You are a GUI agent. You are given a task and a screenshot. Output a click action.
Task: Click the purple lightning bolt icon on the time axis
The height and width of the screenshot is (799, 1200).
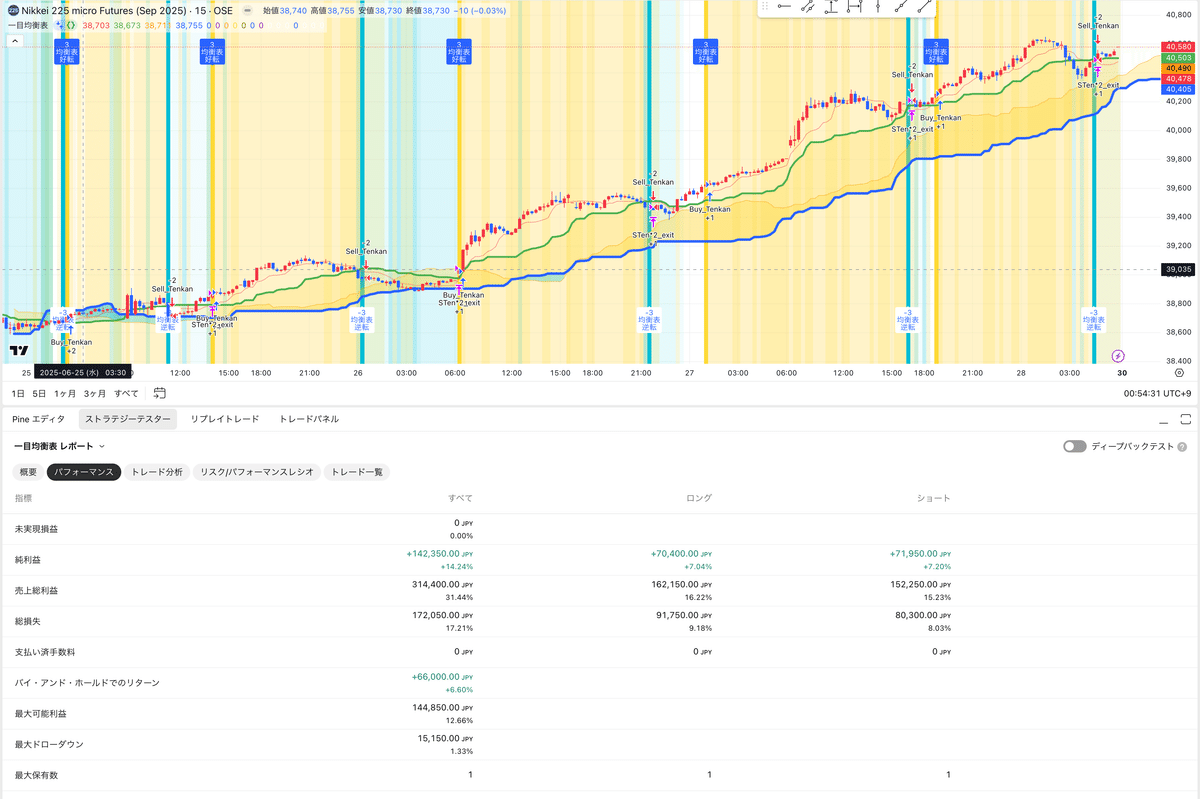pyautogui.click(x=1118, y=355)
